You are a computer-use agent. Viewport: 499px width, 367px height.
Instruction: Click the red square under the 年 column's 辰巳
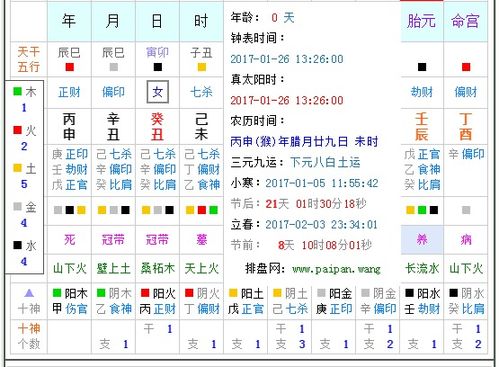click(x=70, y=67)
